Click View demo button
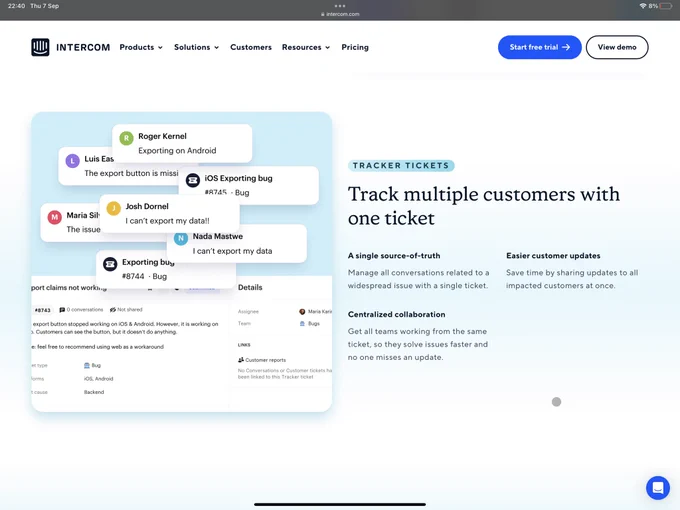 617,47
